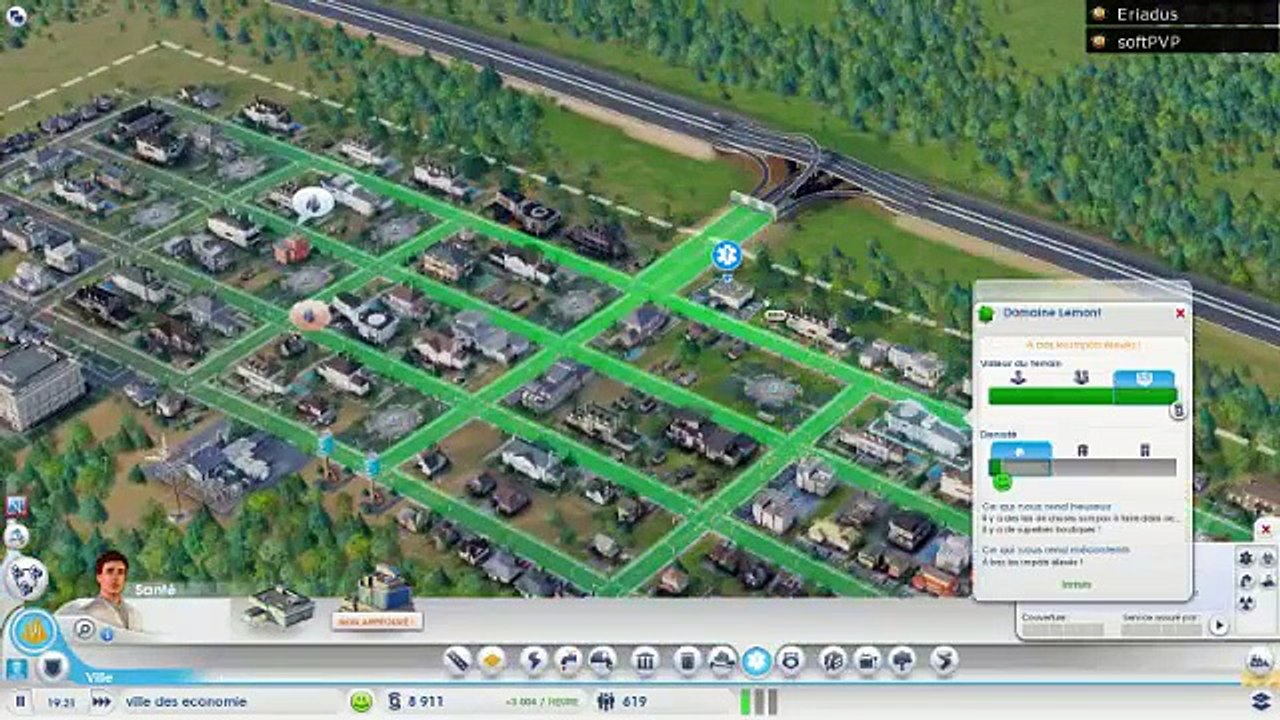Viewport: 1280px width, 720px height.
Task: Open the Waste disposal trash can icon
Action: (688, 661)
